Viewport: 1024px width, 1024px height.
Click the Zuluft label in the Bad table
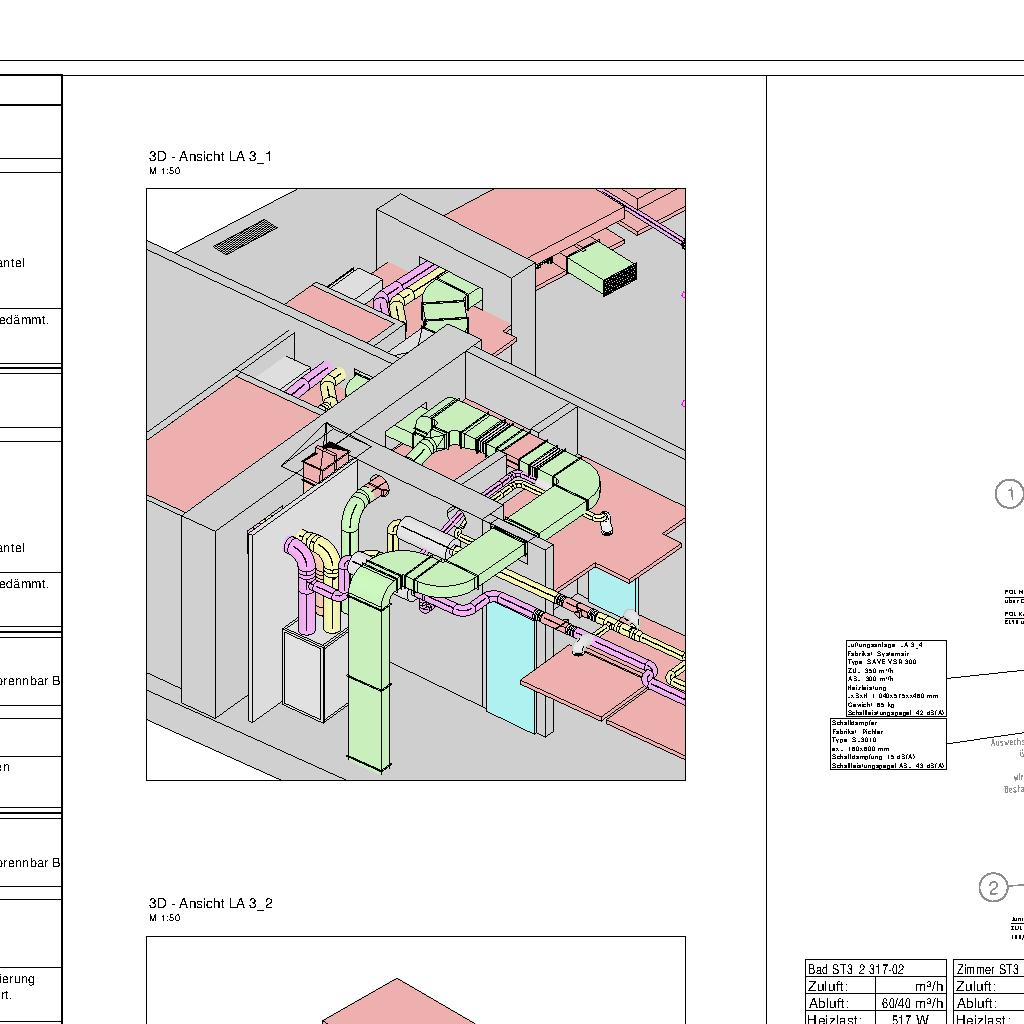tap(828, 987)
